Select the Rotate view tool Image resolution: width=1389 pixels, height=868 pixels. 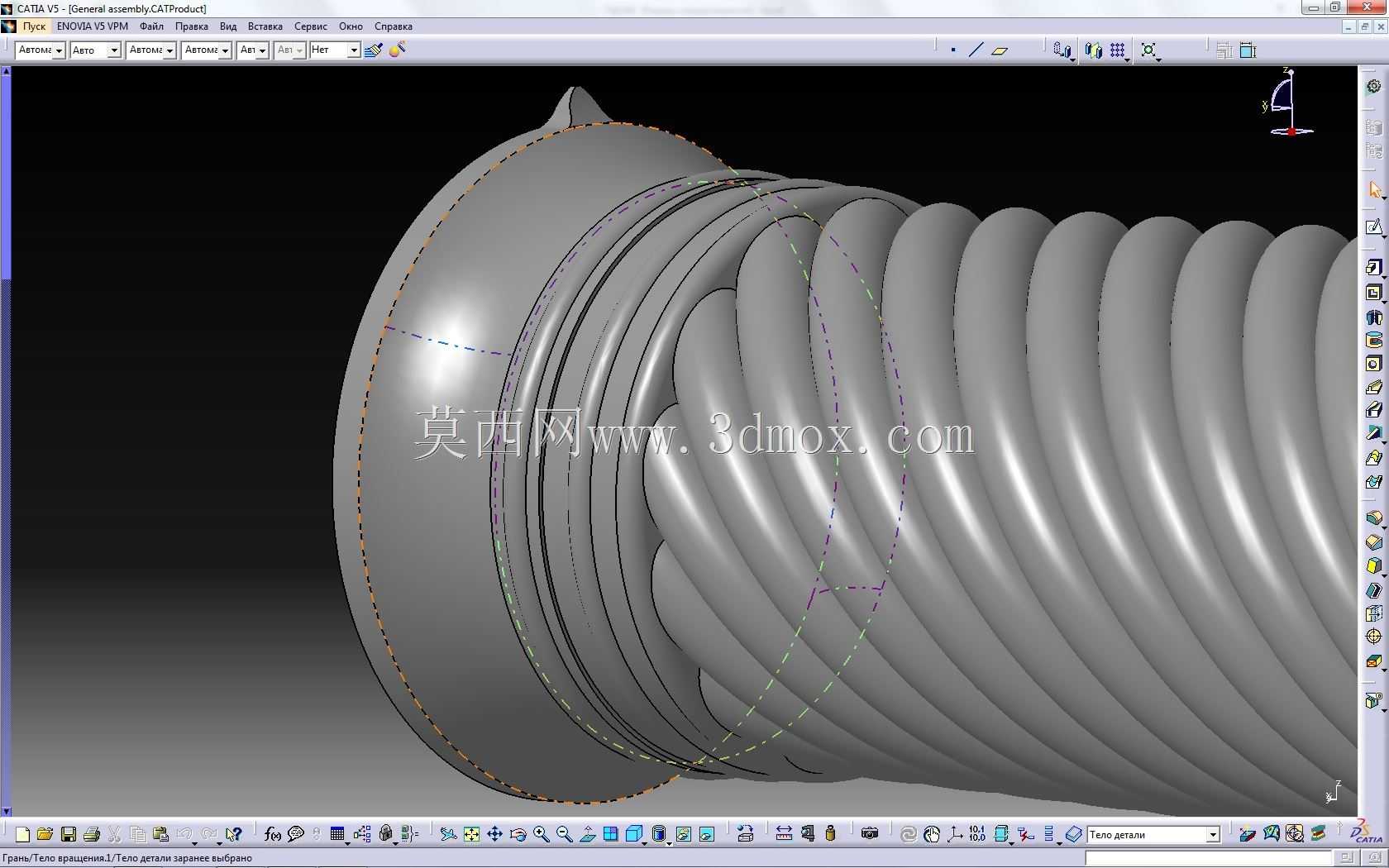pos(518,834)
